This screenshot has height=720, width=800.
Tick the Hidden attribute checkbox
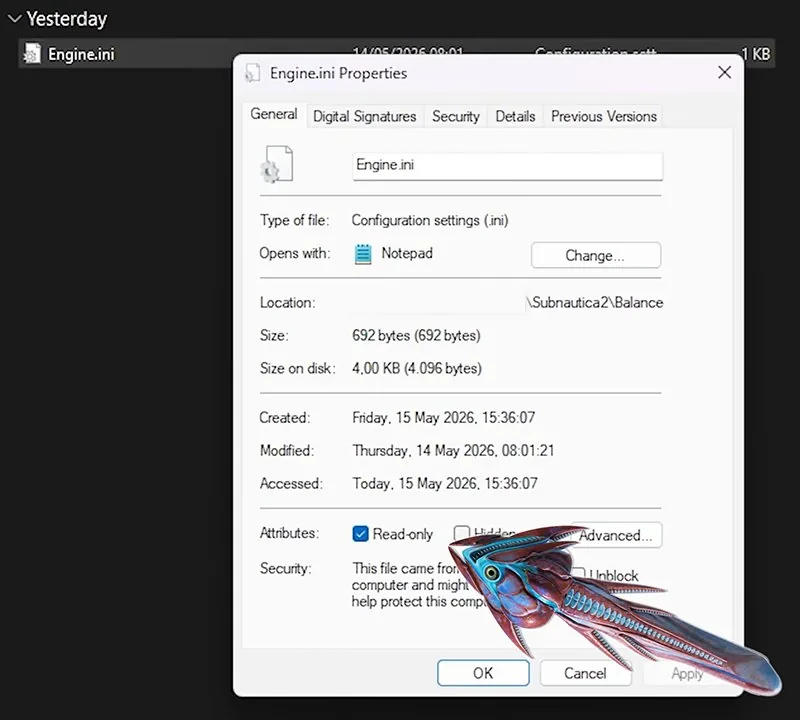point(462,534)
